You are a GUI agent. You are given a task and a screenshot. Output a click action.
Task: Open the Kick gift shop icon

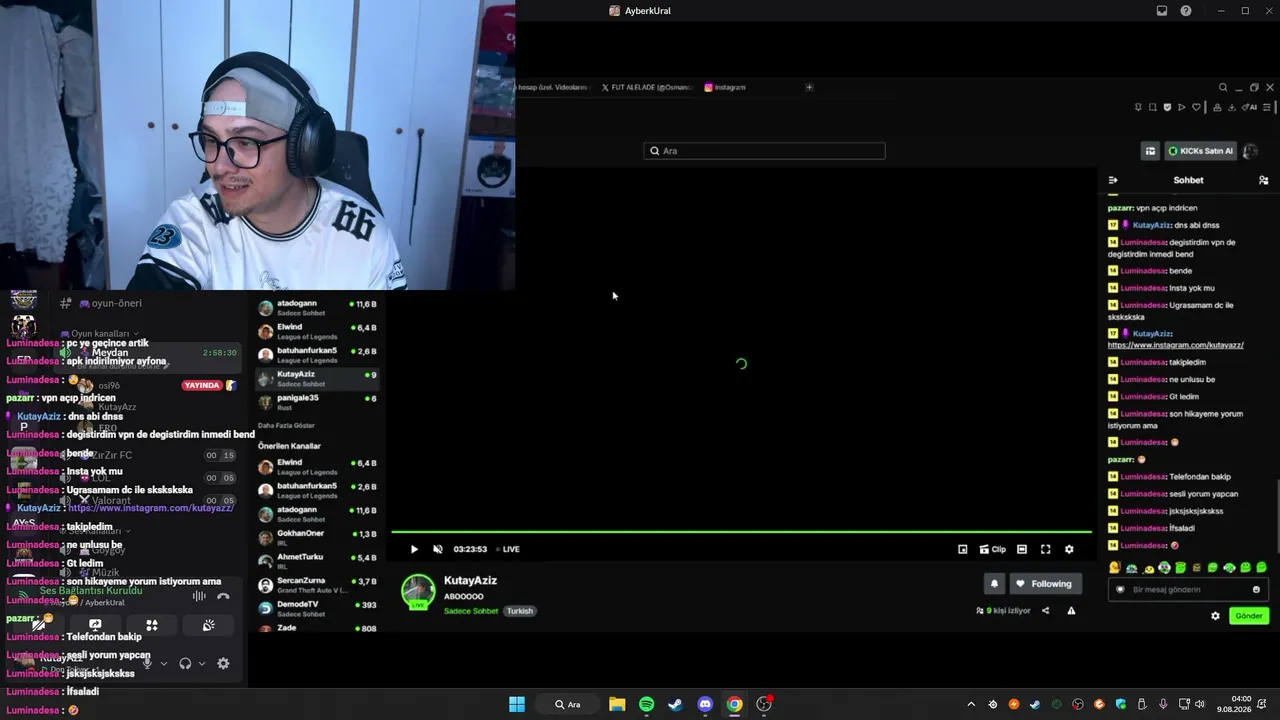click(1150, 151)
